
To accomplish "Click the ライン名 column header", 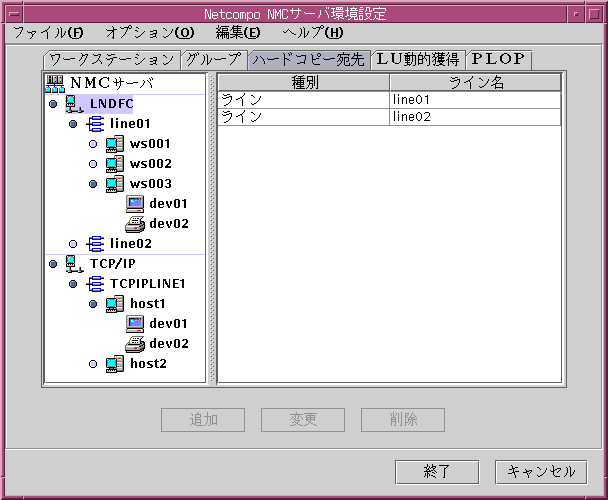I will 475,83.
